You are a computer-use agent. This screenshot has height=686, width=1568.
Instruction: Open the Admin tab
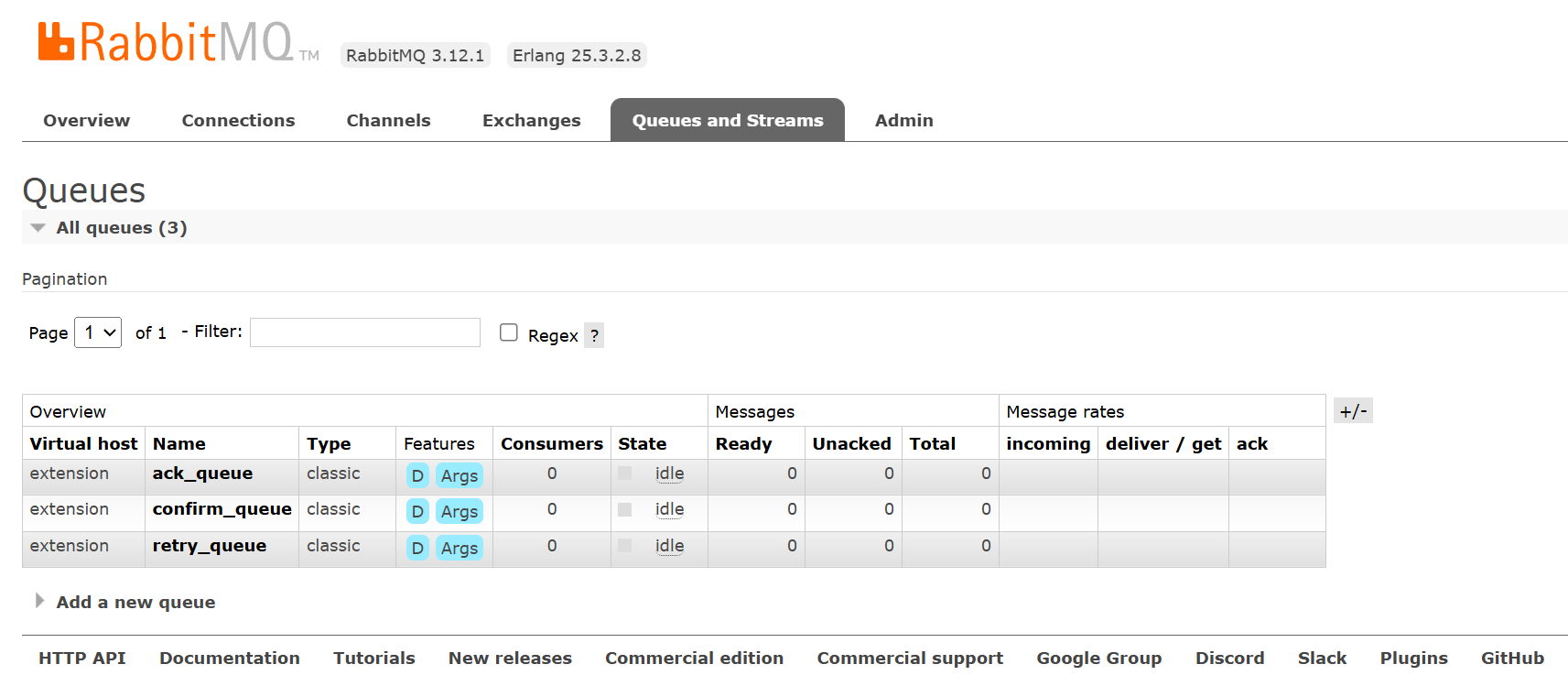click(x=903, y=121)
